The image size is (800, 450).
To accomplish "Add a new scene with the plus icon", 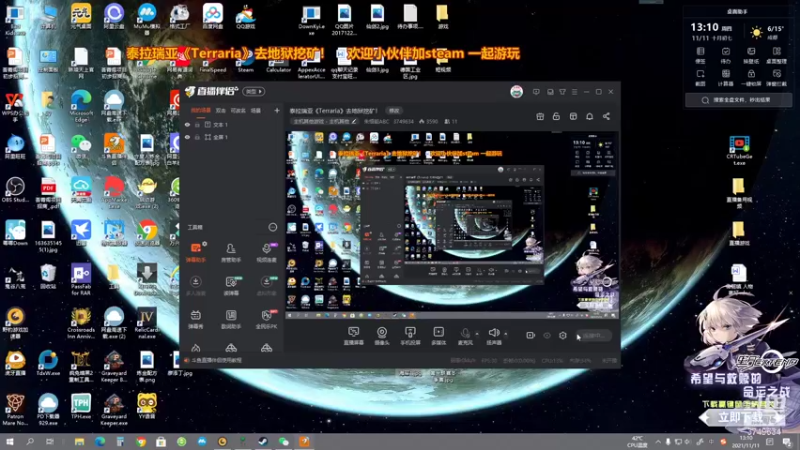I will click(277, 110).
